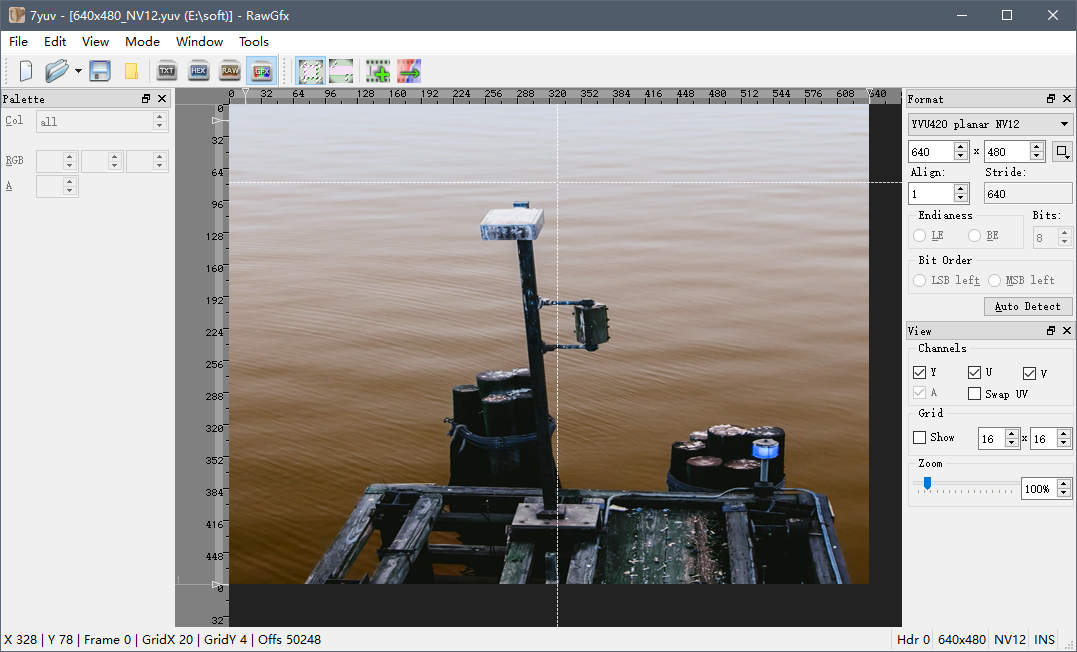Activate the GFX graphics view mode
1077x652 pixels.
pos(261,70)
